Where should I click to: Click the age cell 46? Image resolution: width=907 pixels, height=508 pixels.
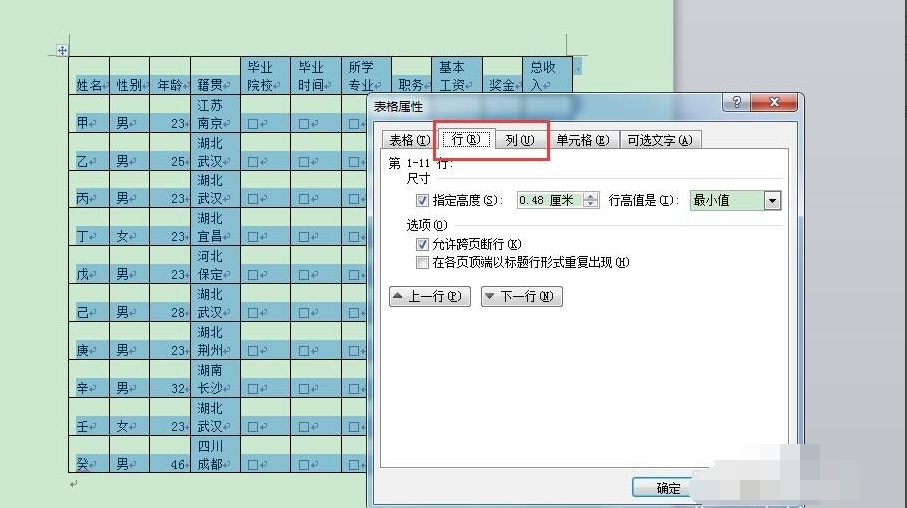point(170,454)
